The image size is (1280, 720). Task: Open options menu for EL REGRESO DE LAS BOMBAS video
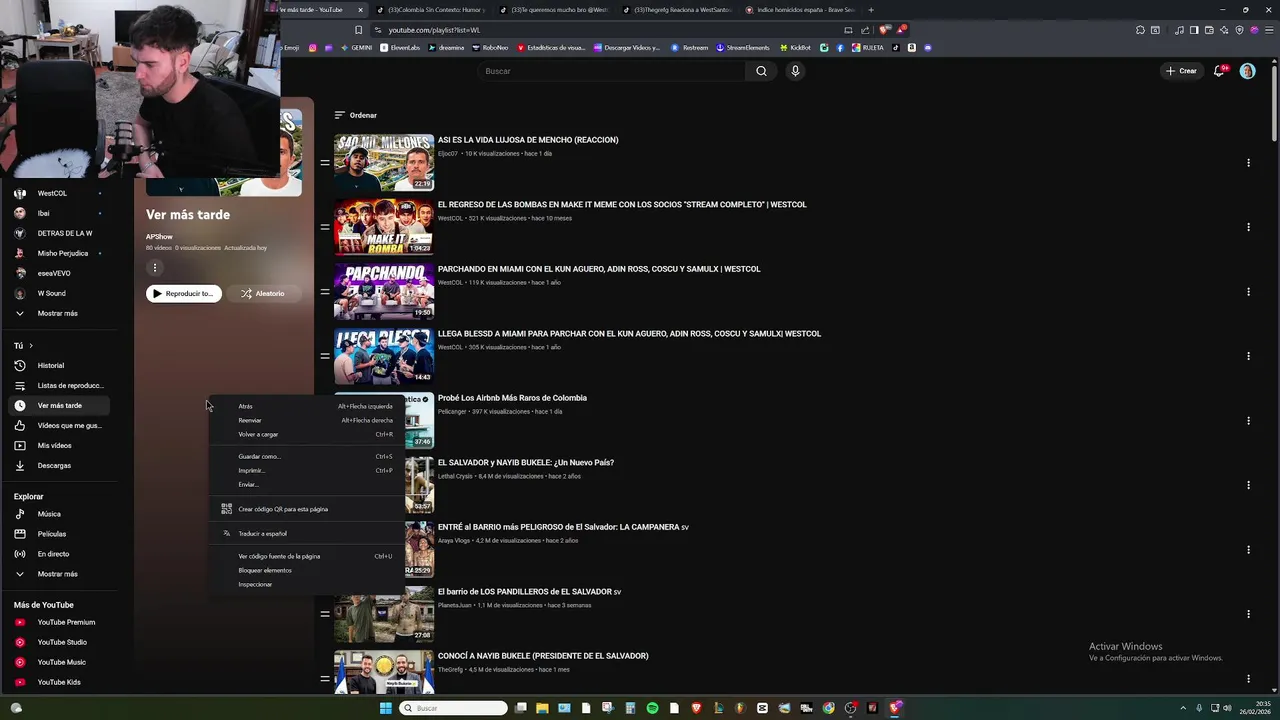(1248, 227)
